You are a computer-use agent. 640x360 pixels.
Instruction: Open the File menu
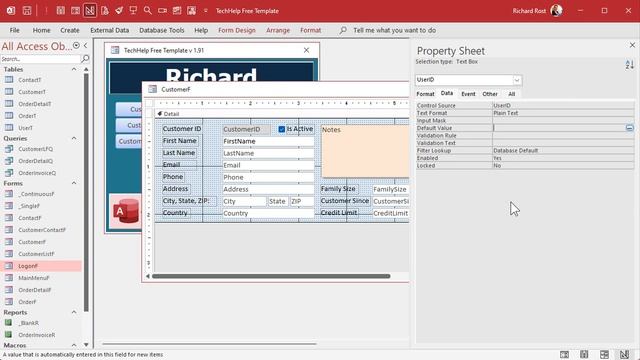point(15,30)
